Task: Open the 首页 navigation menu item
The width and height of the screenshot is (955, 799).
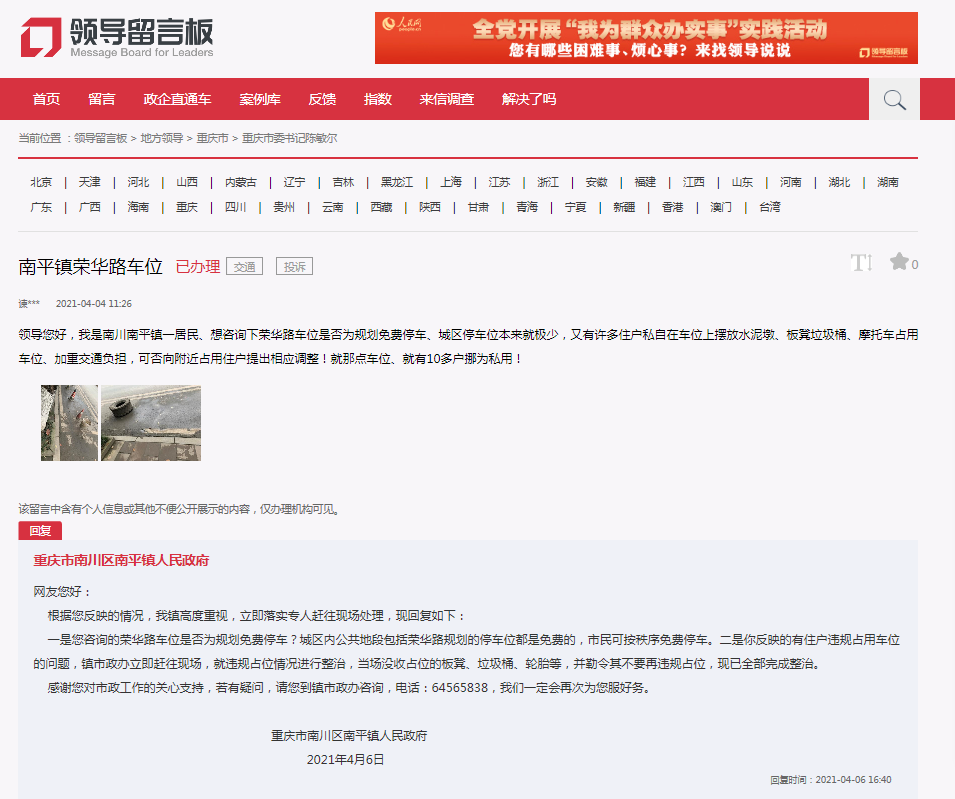Action: tap(46, 99)
